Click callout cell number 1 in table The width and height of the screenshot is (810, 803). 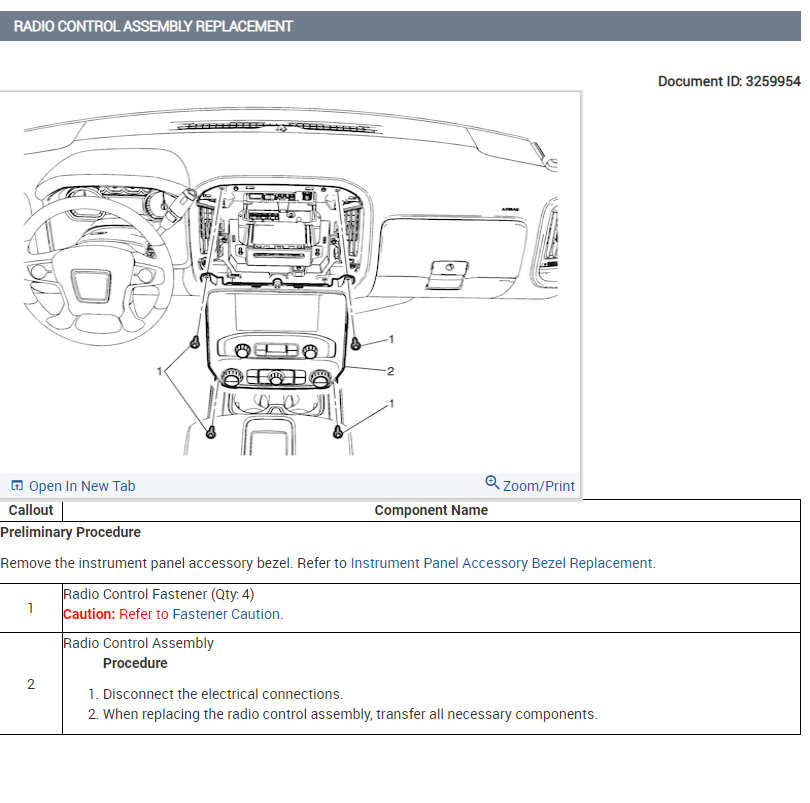(30, 608)
